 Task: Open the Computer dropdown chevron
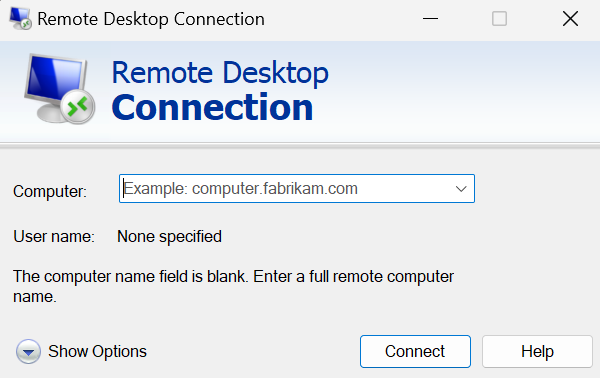pos(461,189)
